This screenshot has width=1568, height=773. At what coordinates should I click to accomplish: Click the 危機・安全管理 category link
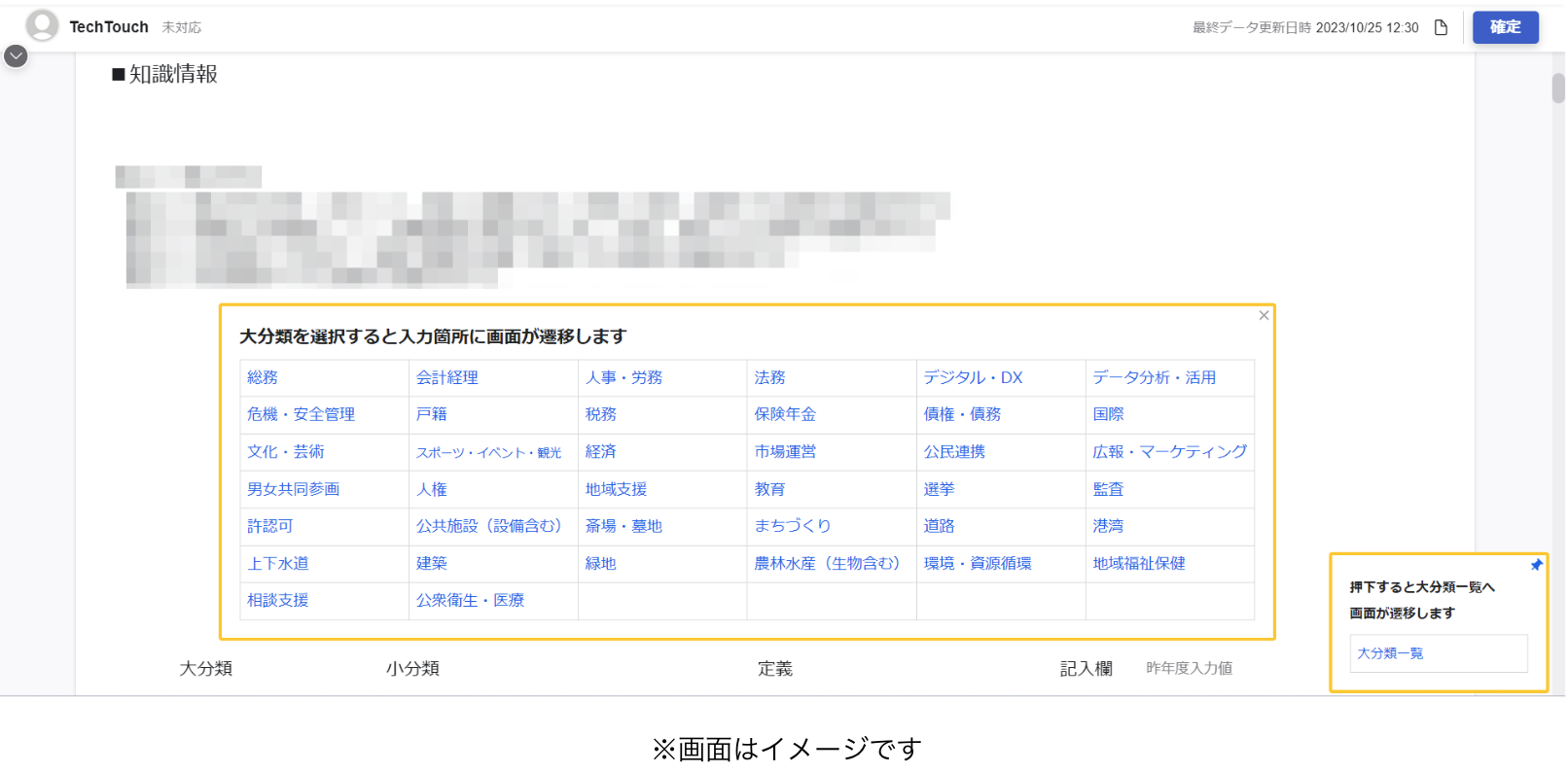(x=301, y=414)
